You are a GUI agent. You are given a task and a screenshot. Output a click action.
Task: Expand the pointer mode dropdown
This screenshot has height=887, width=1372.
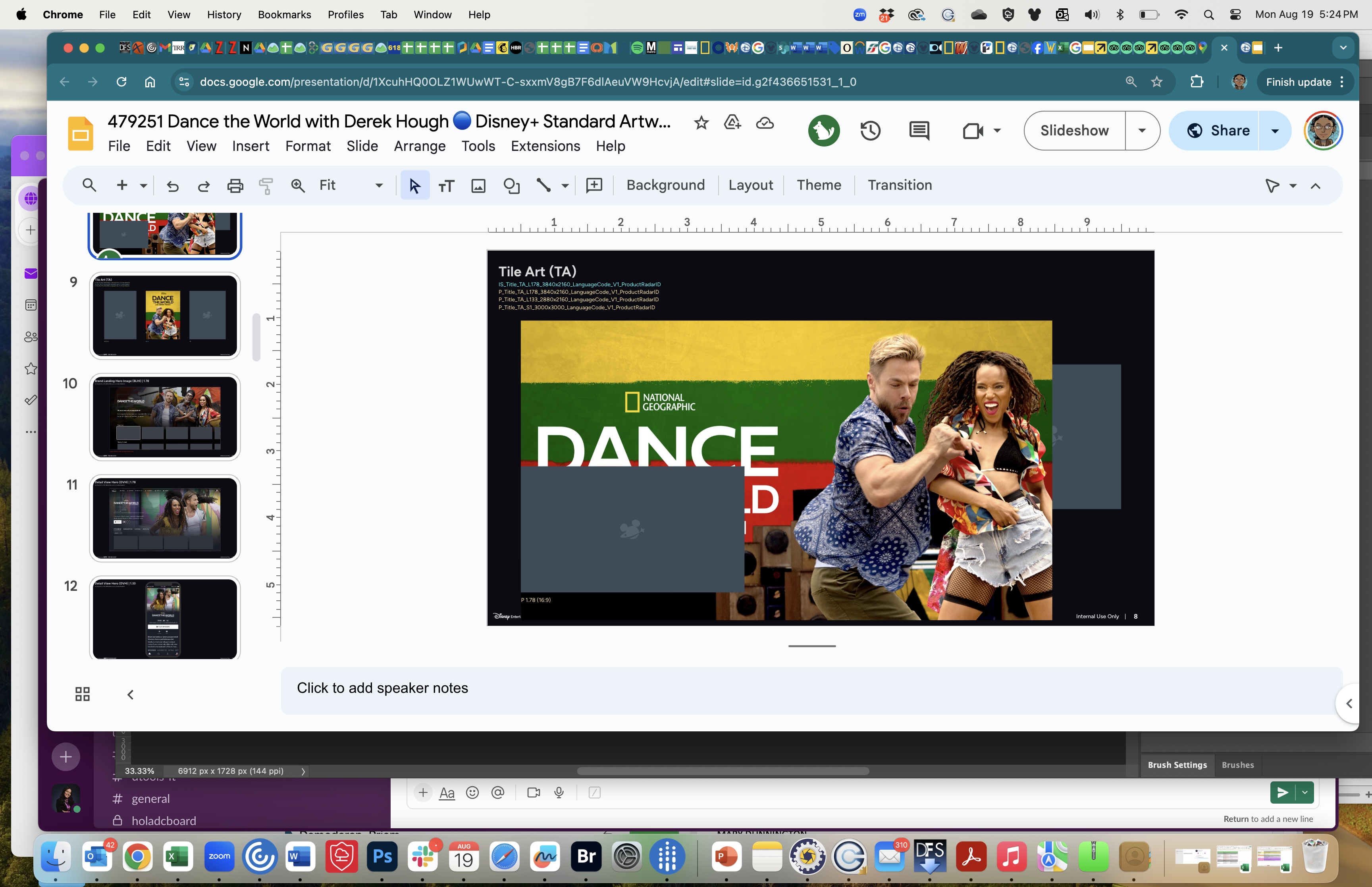click(1293, 185)
